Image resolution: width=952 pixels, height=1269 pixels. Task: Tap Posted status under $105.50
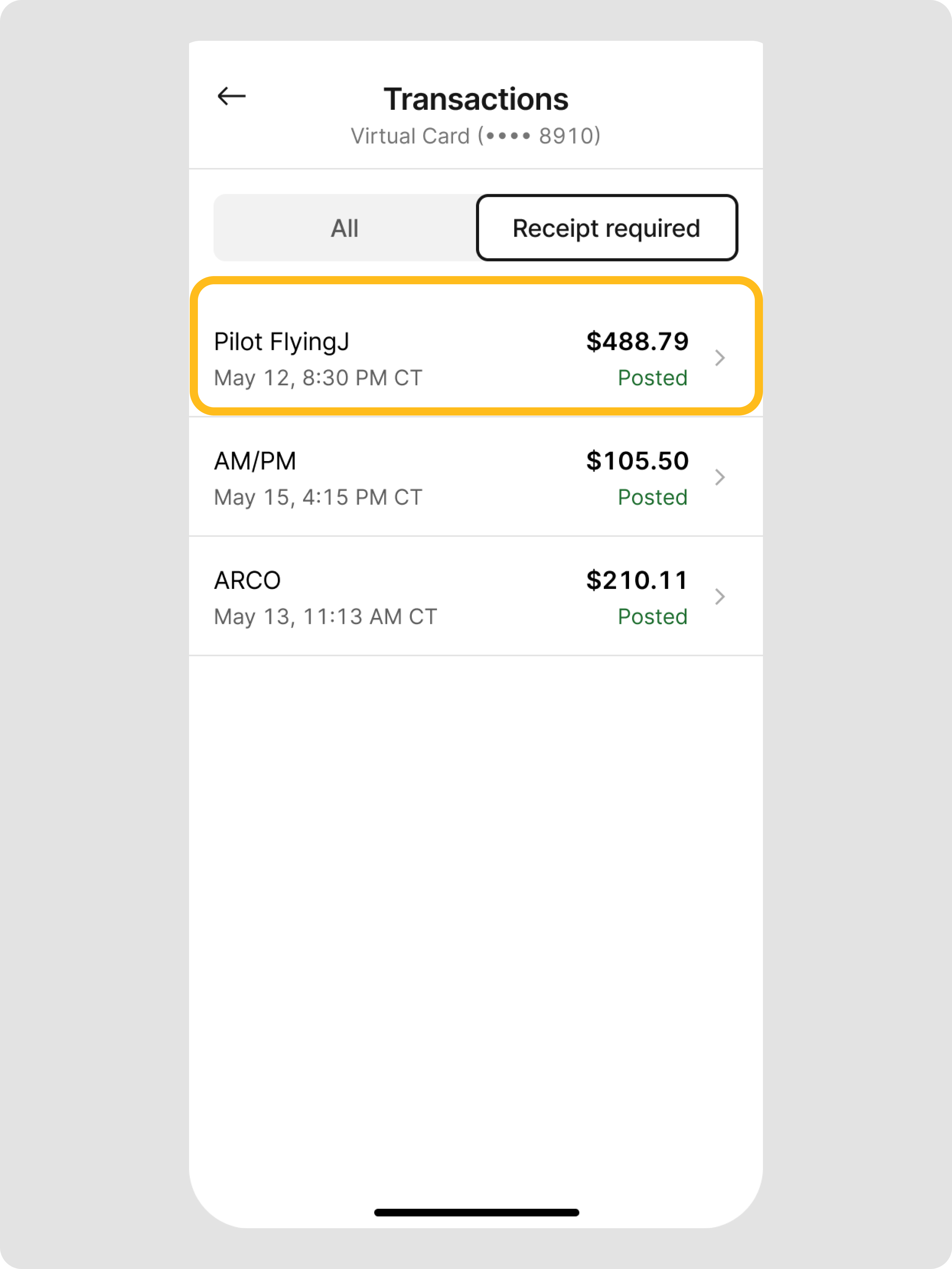click(x=653, y=497)
